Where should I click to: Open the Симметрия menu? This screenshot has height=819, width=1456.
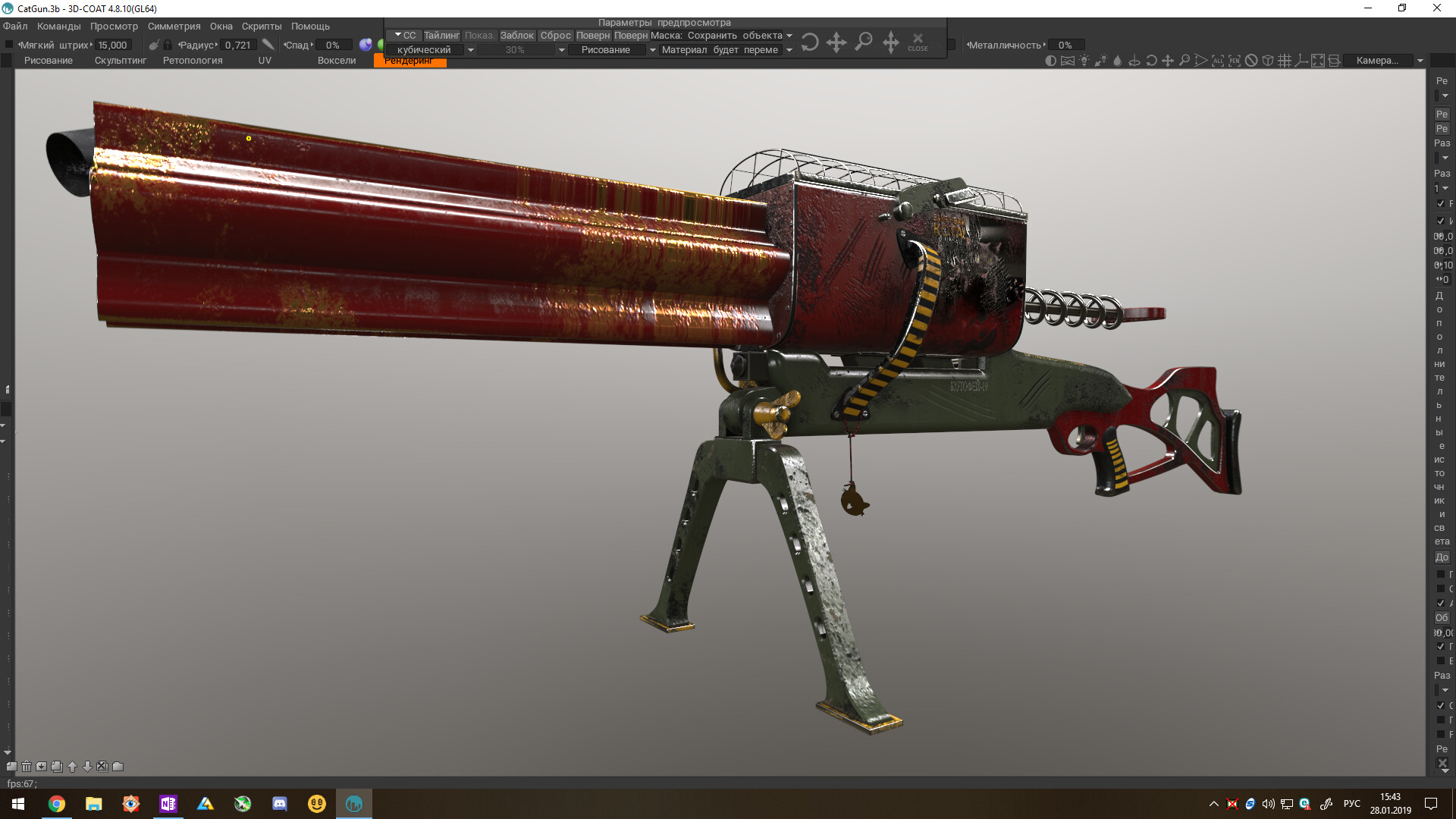[174, 26]
